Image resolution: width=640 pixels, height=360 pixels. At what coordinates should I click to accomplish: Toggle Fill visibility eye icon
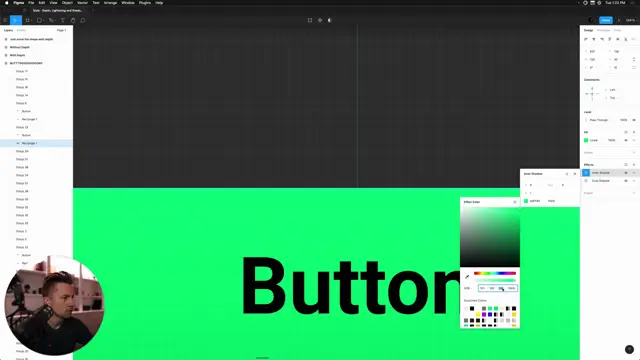pyautogui.click(x=626, y=140)
